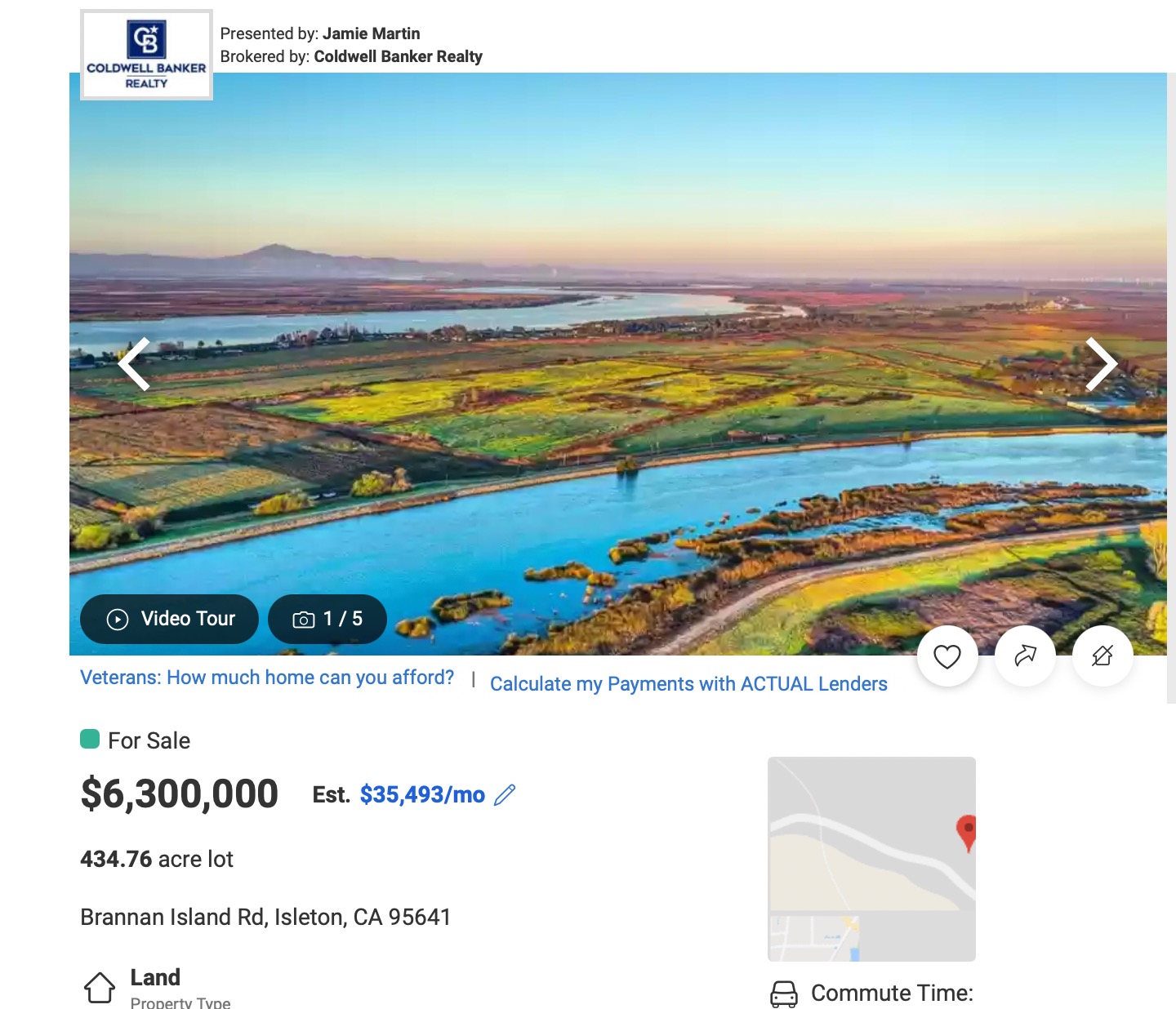Save listing with the heart icon
Screen dimensions: 1176x1009
click(947, 656)
